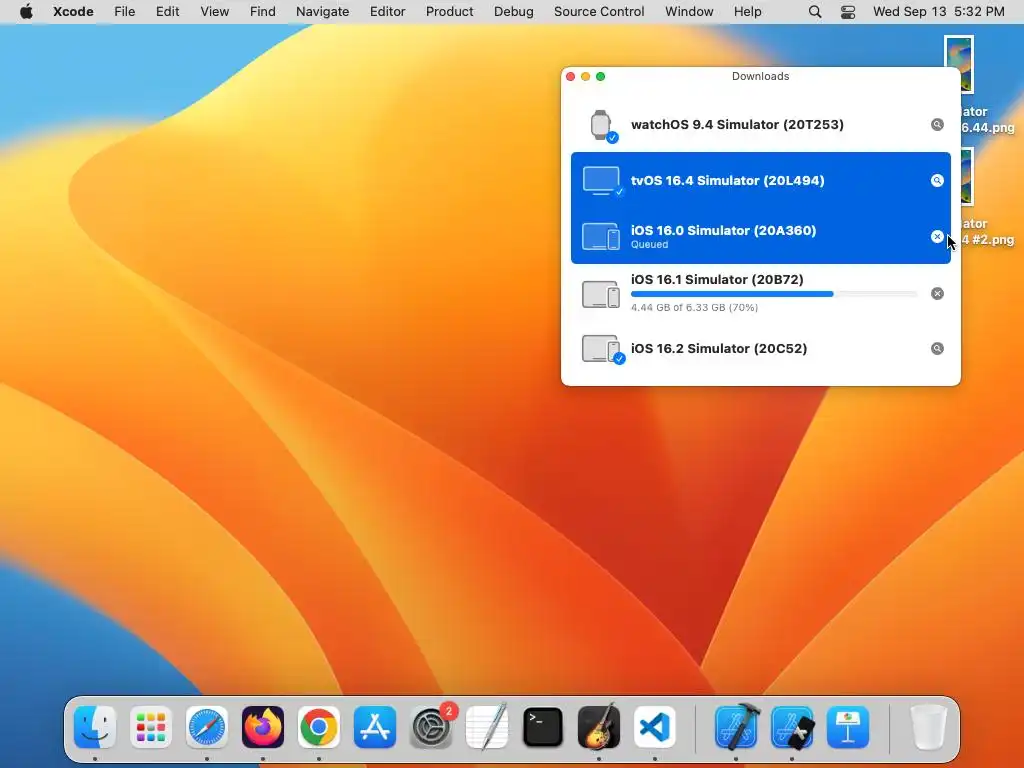The width and height of the screenshot is (1024, 768).
Task: Launch Firefox from the Dock
Action: point(263,727)
